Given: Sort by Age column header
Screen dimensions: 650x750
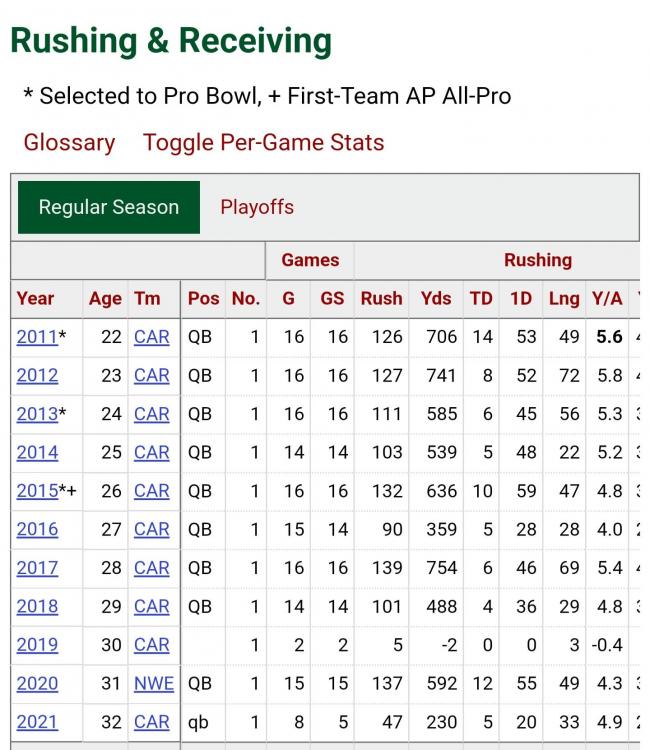Looking at the screenshot, I should coord(105,298).
